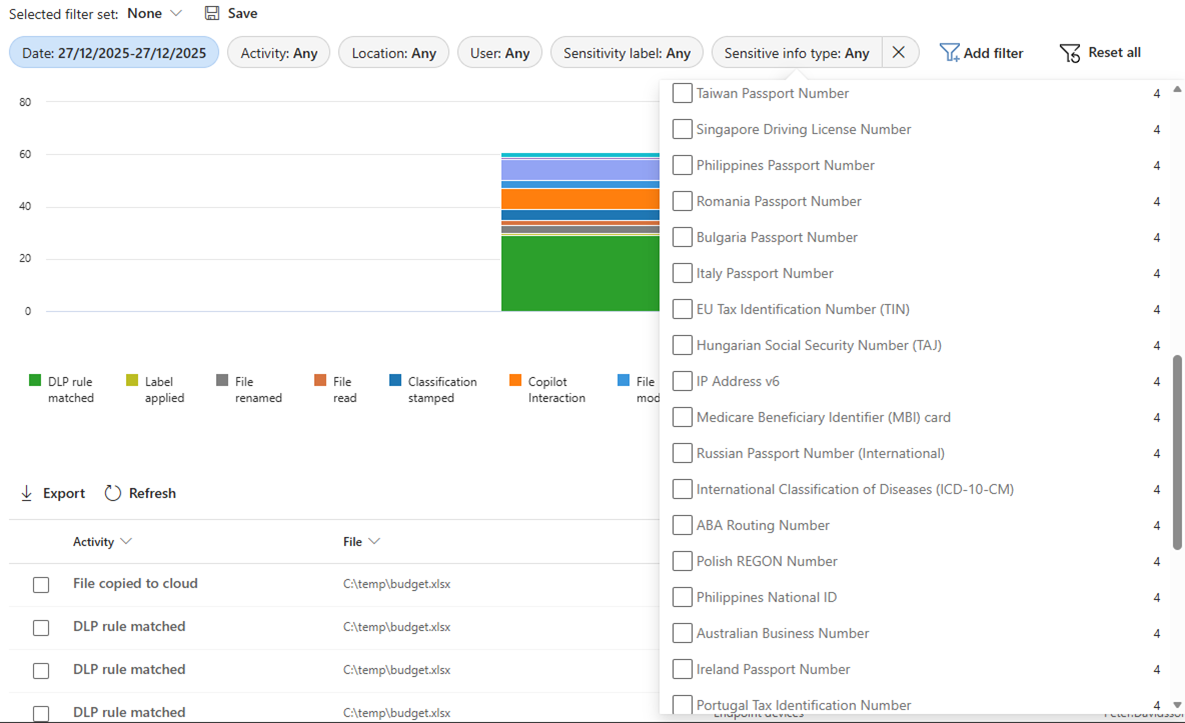
Task: Select the row checkbox for File copied to cloud
Action: point(41,584)
